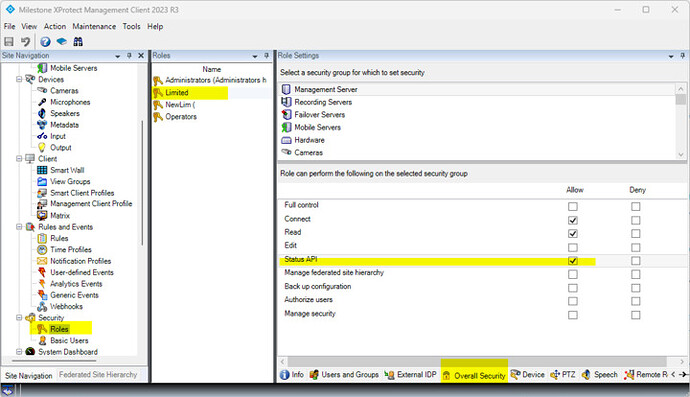This screenshot has height=397, width=690.
Task: Check Deny for Status API
Action: click(635, 261)
